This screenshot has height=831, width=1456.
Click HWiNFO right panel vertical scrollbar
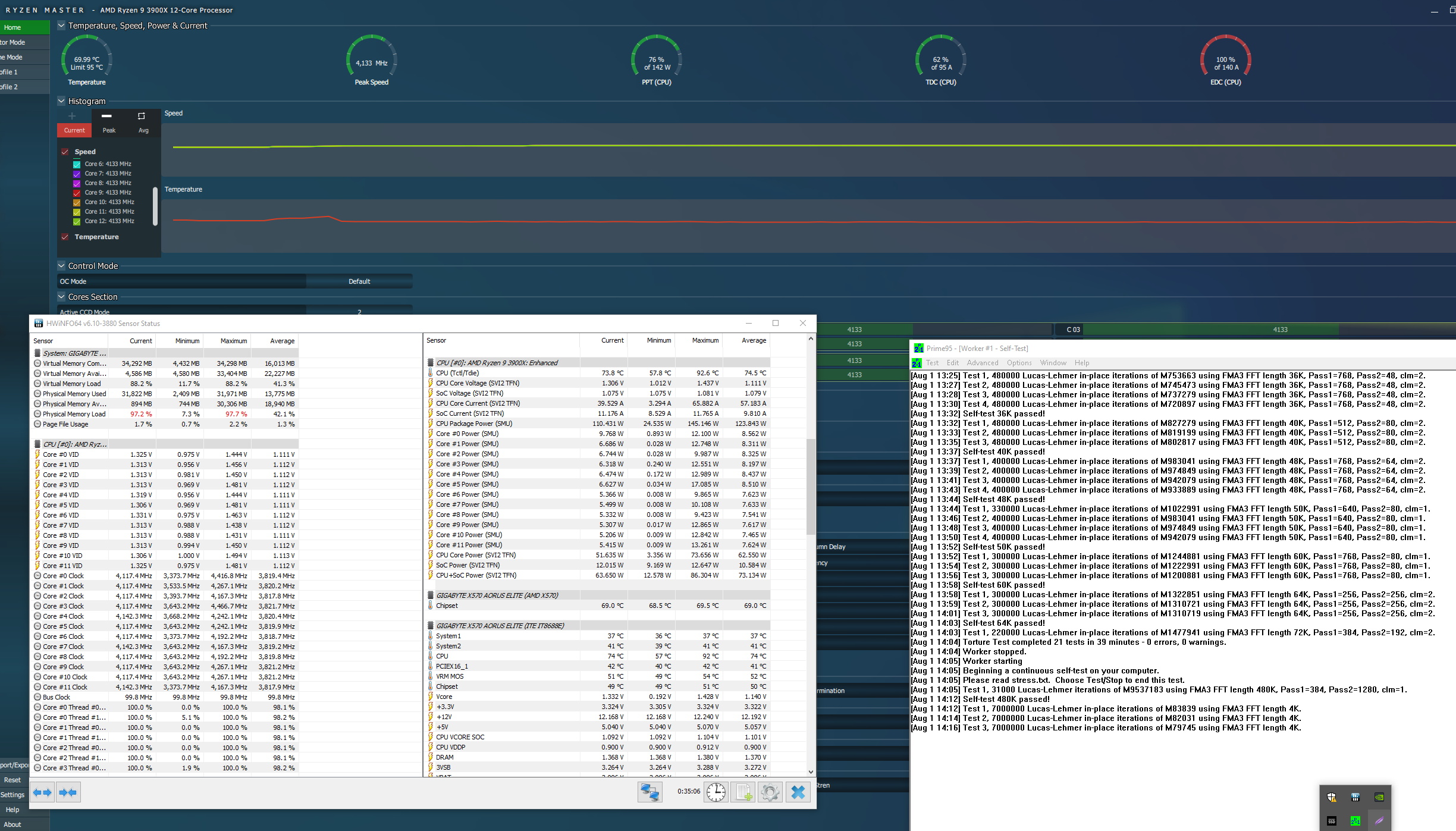click(811, 487)
